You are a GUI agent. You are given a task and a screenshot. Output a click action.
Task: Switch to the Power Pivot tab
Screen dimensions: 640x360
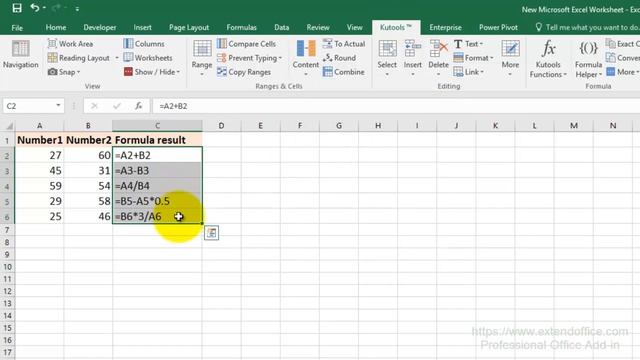tap(498, 27)
